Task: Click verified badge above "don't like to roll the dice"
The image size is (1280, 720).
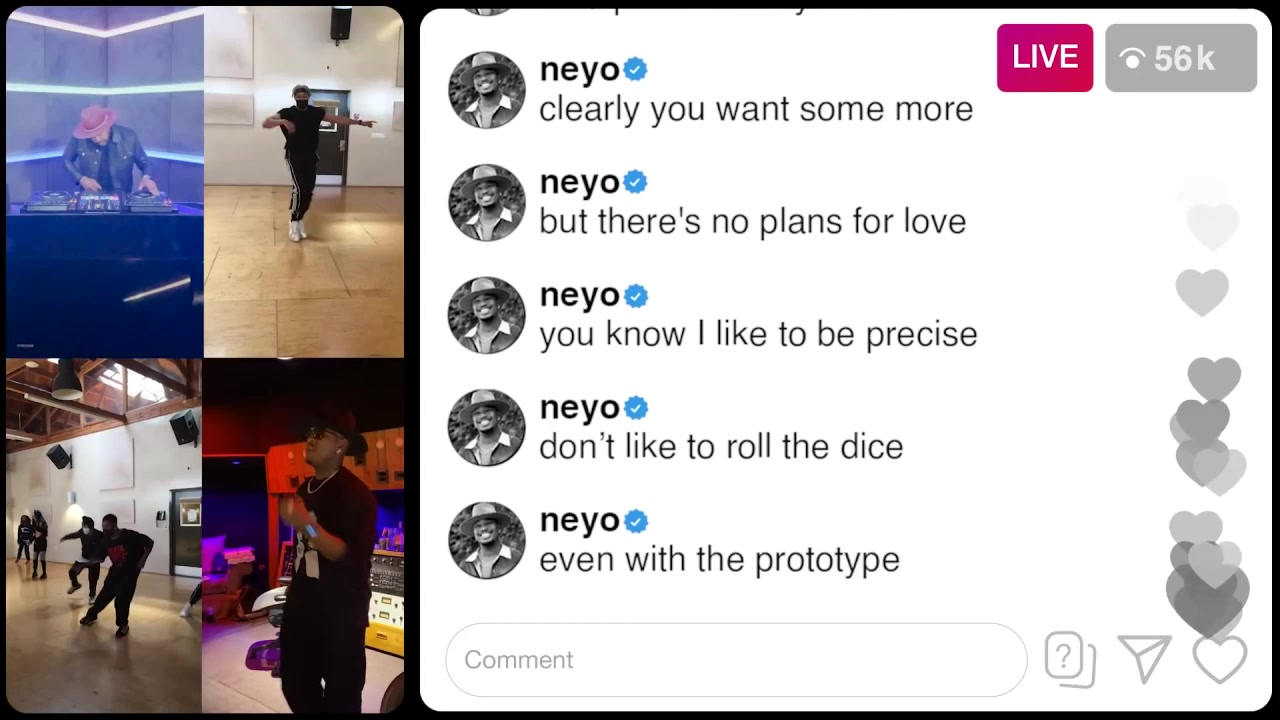Action: tap(635, 408)
